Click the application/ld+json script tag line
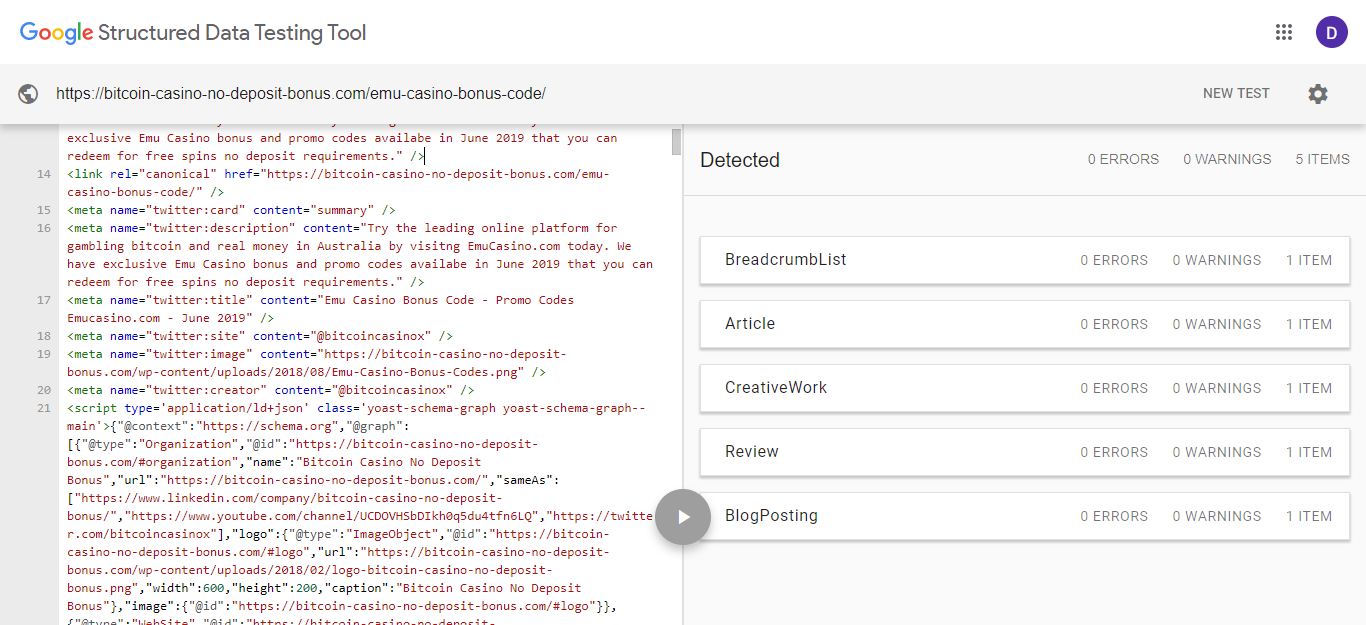 coord(356,408)
